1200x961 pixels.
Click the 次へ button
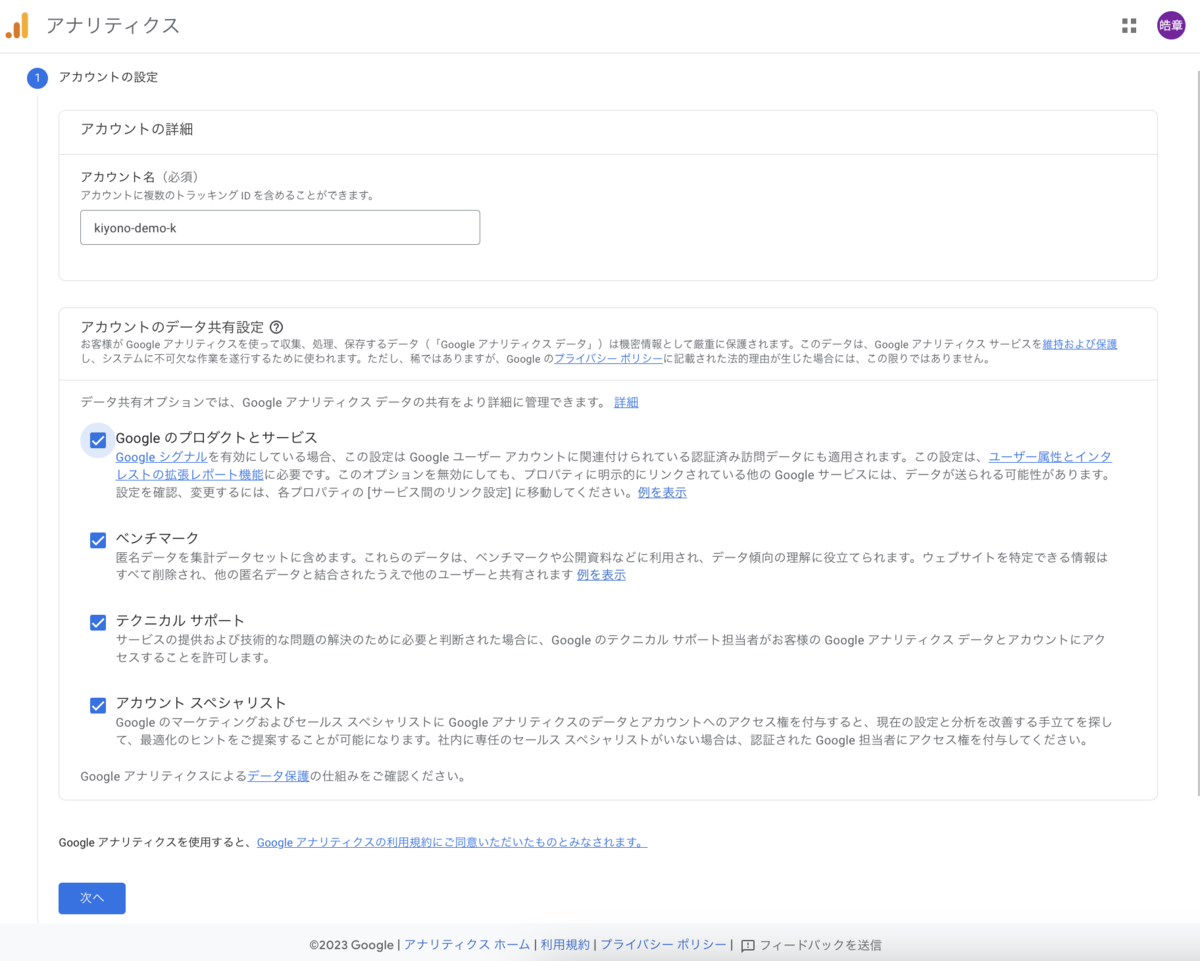[92, 898]
